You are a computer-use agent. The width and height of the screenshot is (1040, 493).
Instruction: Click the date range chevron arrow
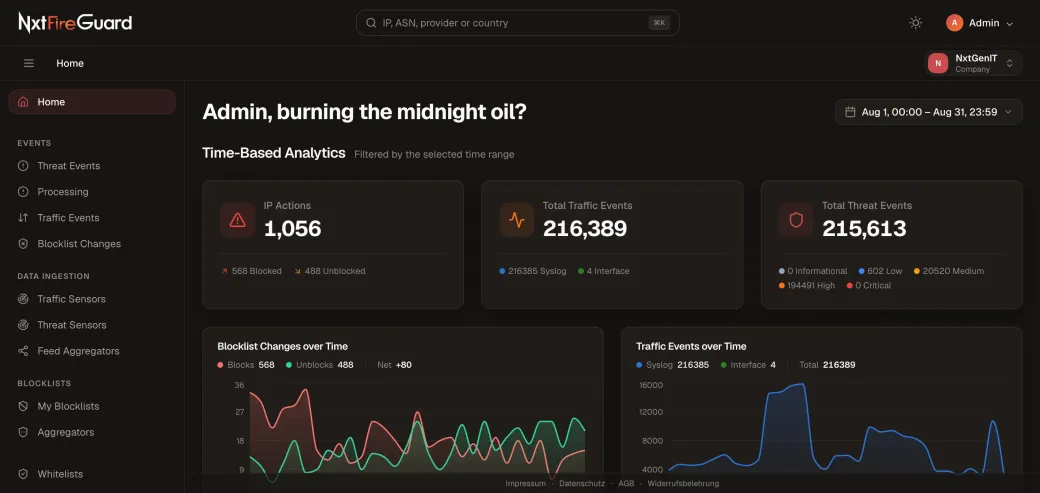click(1008, 112)
